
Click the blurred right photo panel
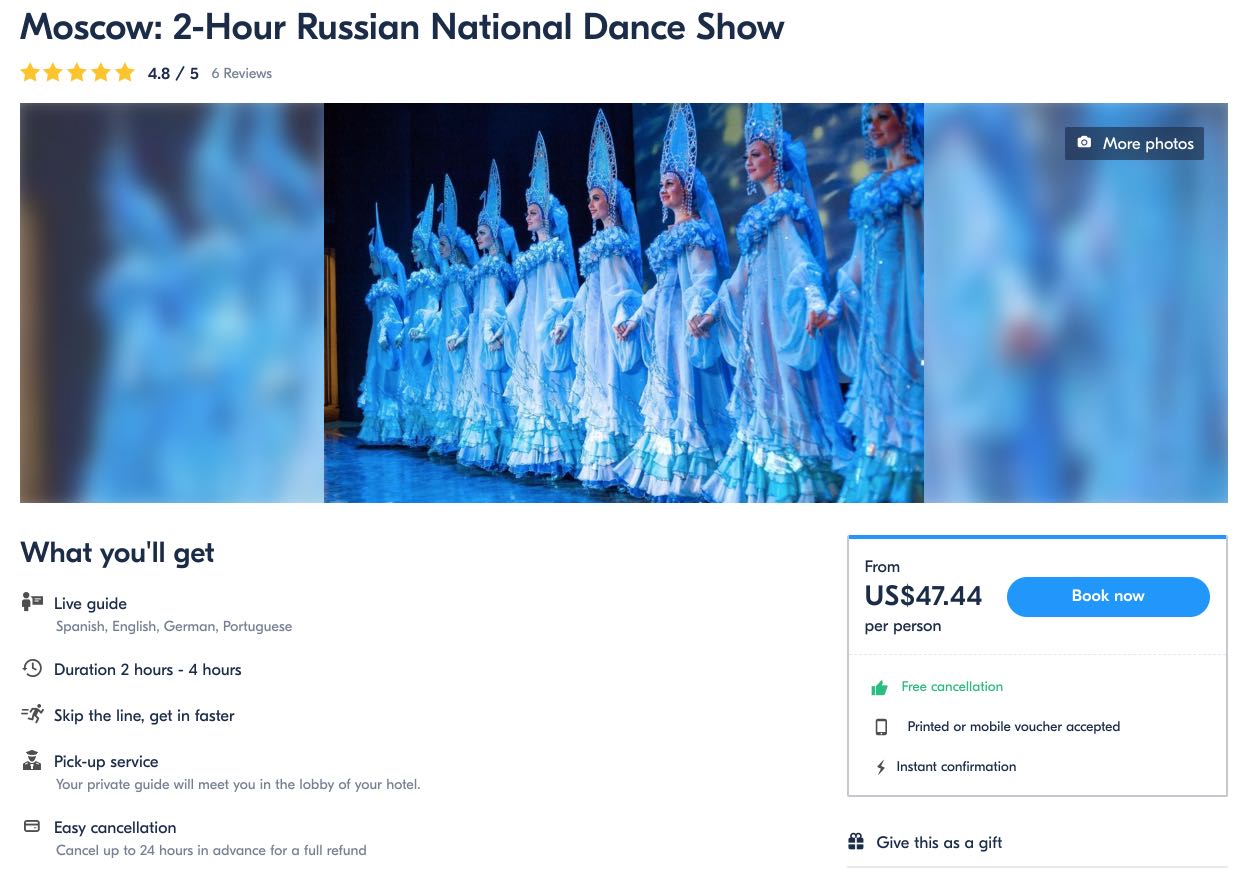1076,303
